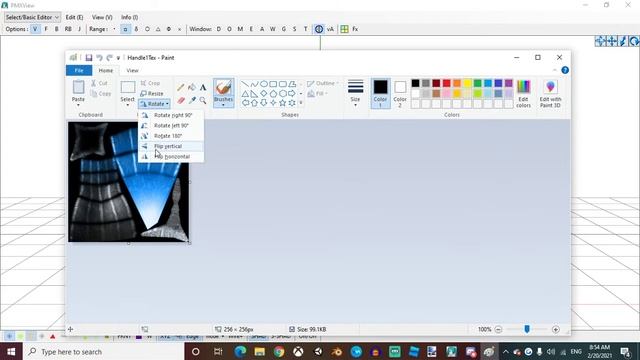Click zoom out minus button in Paint

pos(498,329)
